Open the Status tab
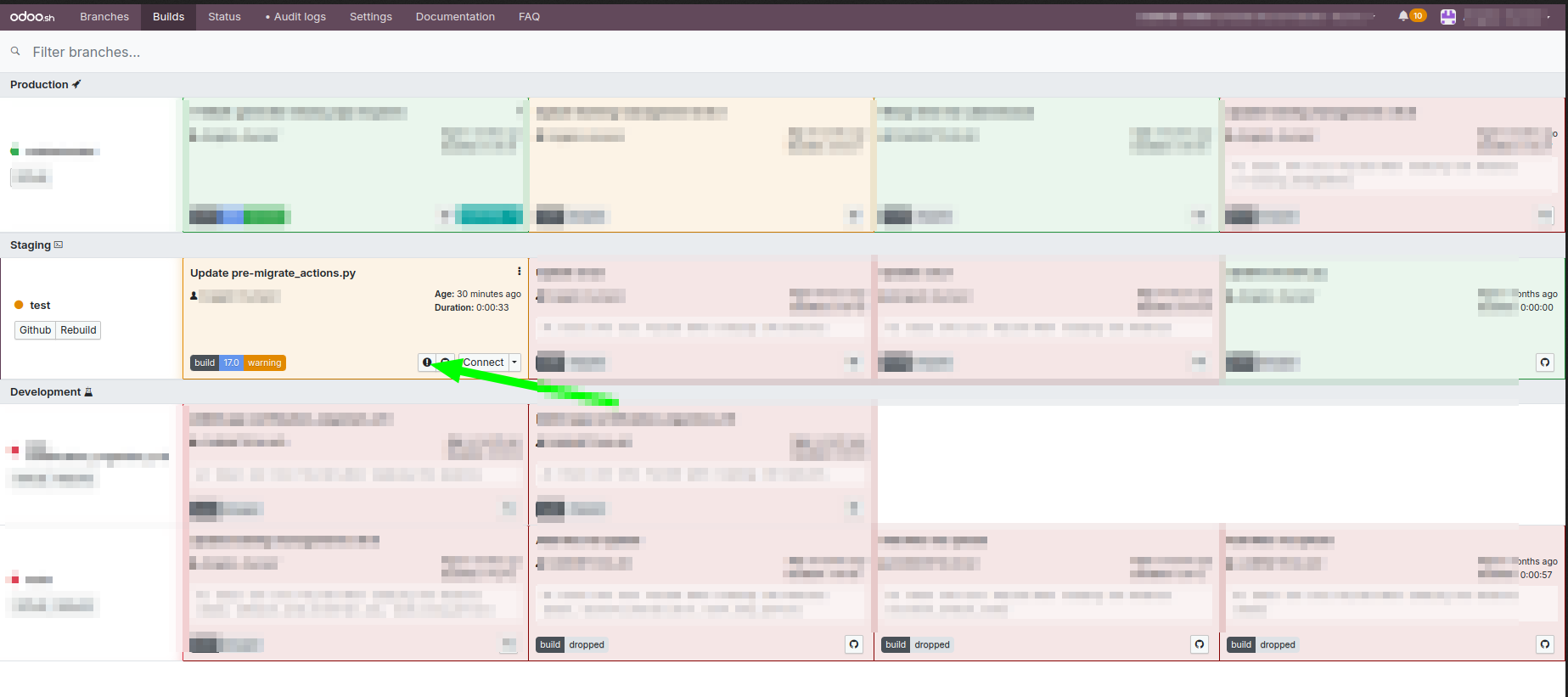 click(224, 17)
